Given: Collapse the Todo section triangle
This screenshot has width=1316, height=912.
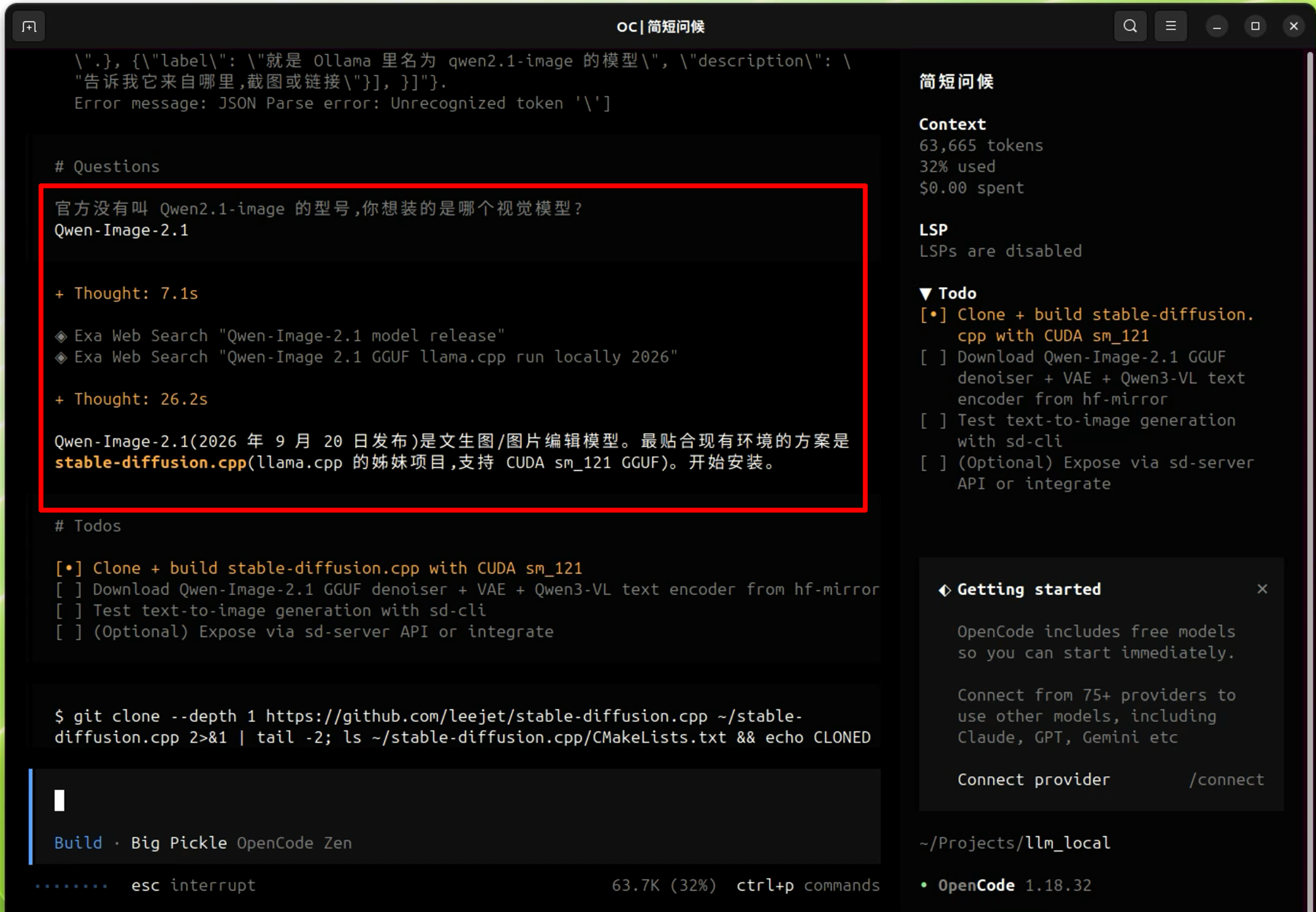Looking at the screenshot, I should (x=925, y=294).
